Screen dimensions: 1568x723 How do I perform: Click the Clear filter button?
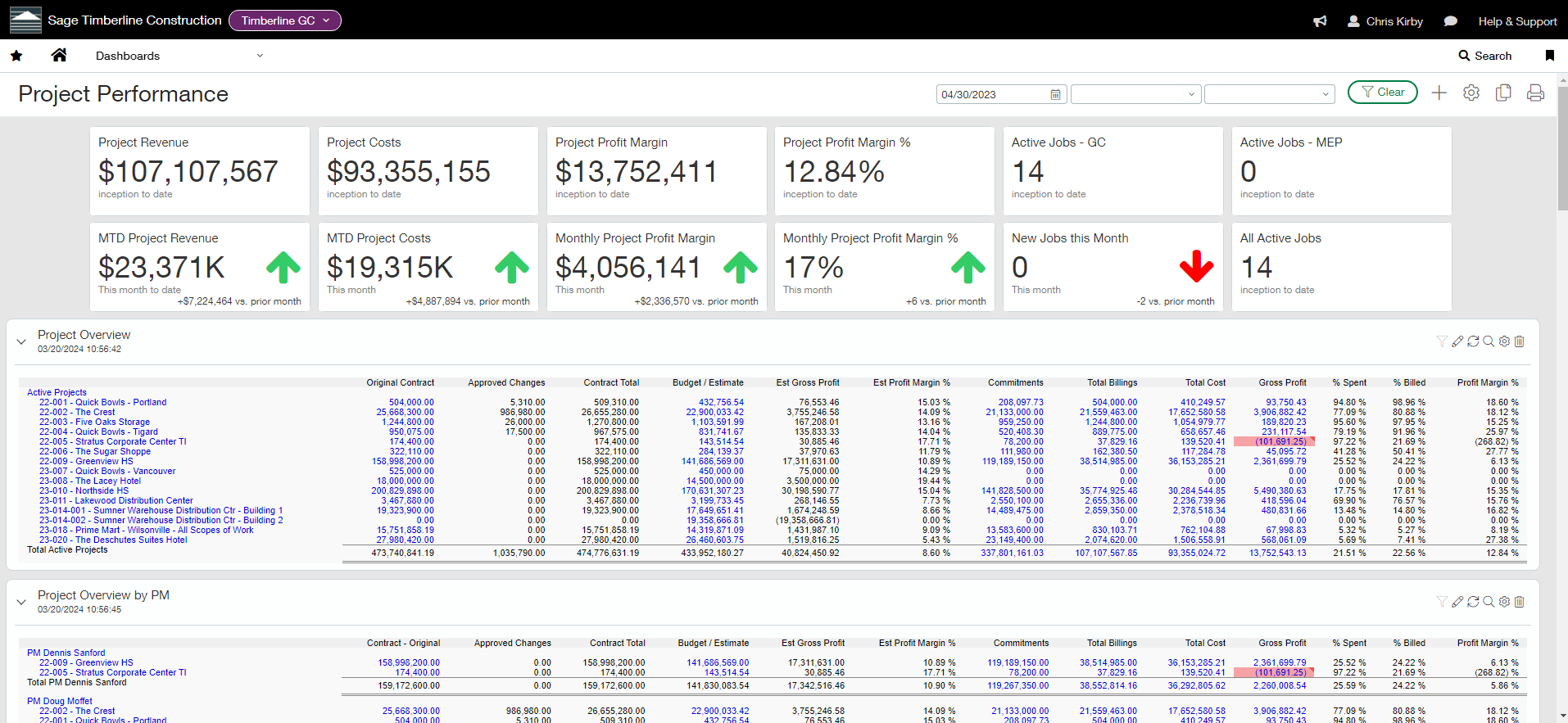point(1383,93)
